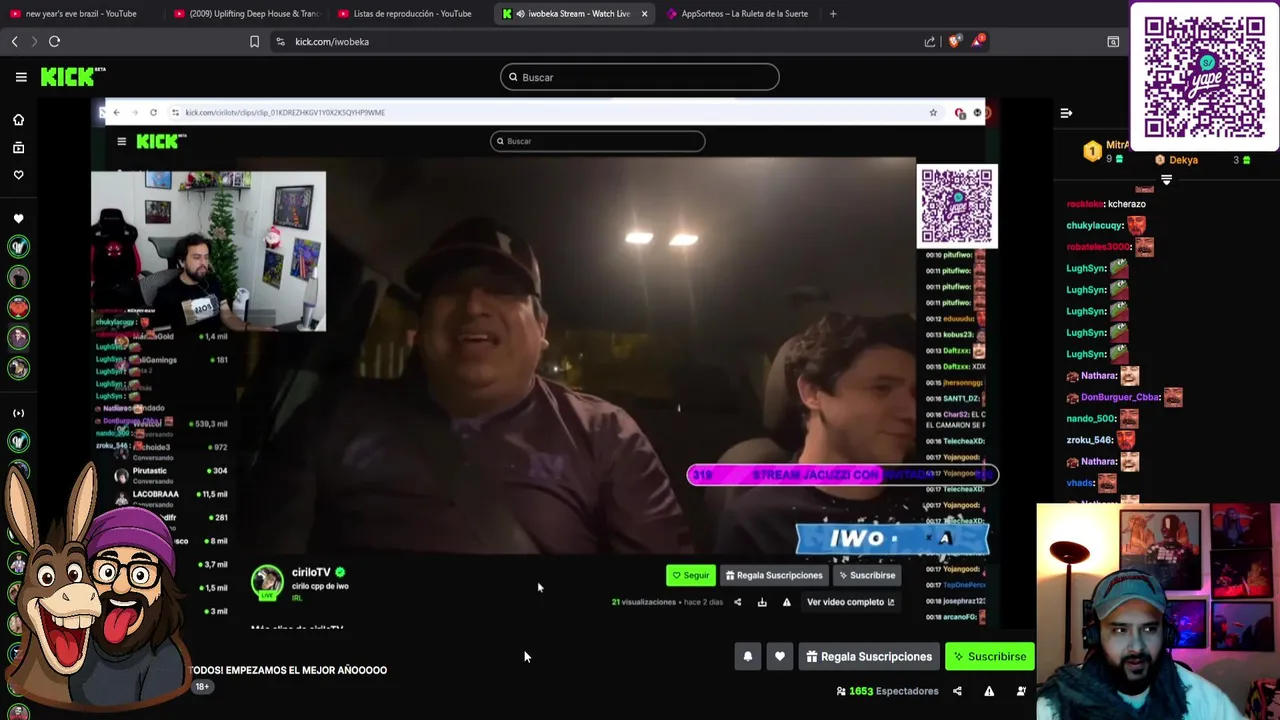The width and height of the screenshot is (1280, 720).
Task: Click the live-broadcast icon in sidebar
Action: coord(18,413)
